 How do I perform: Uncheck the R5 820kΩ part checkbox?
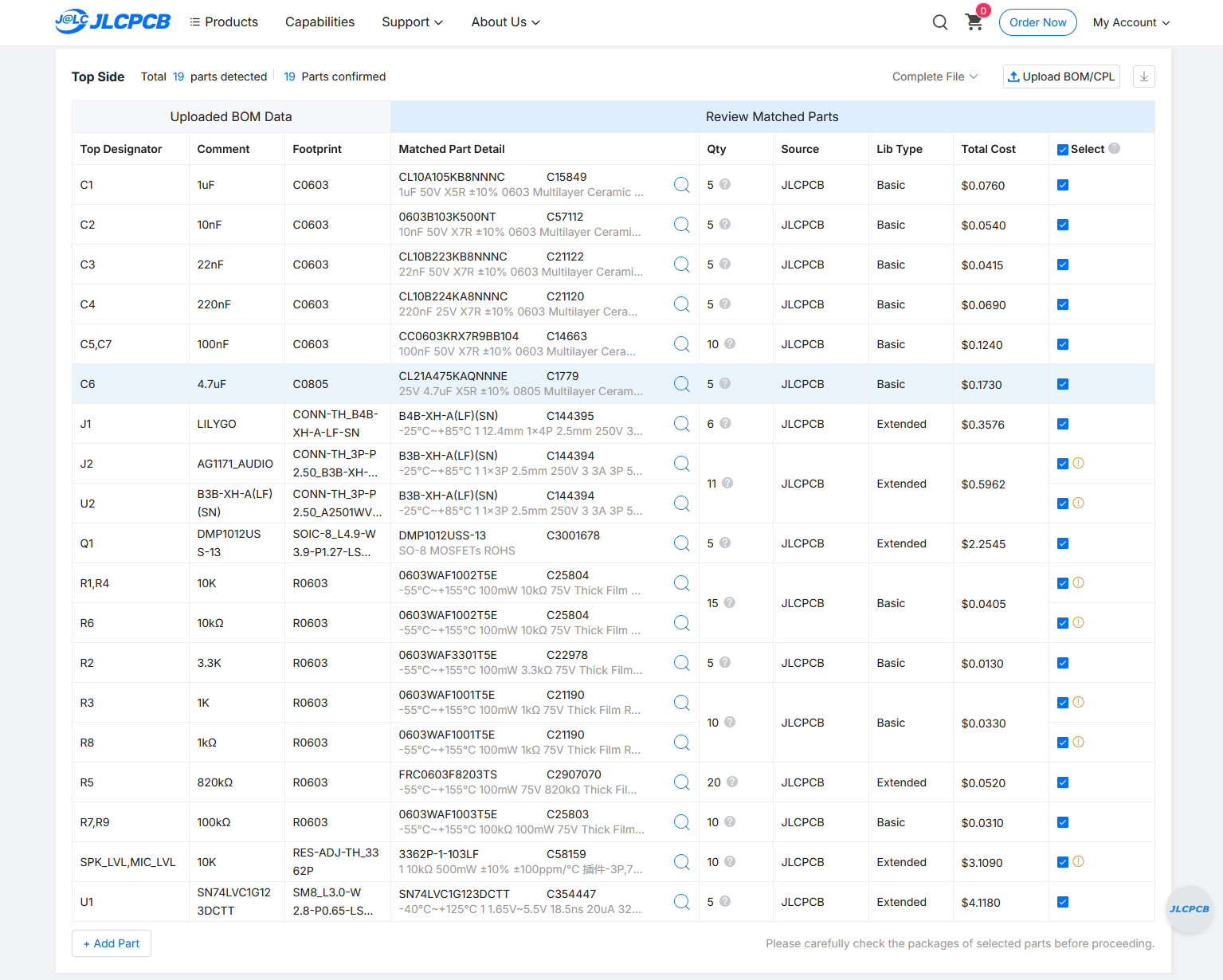coord(1063,782)
